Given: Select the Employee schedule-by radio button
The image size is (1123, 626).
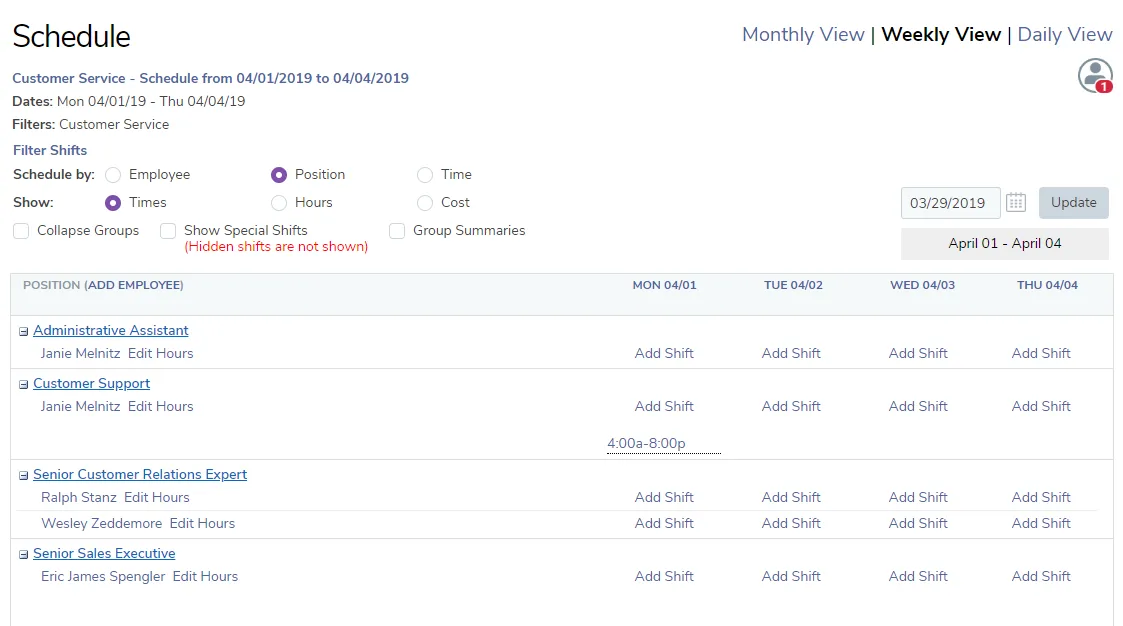Looking at the screenshot, I should (112, 175).
